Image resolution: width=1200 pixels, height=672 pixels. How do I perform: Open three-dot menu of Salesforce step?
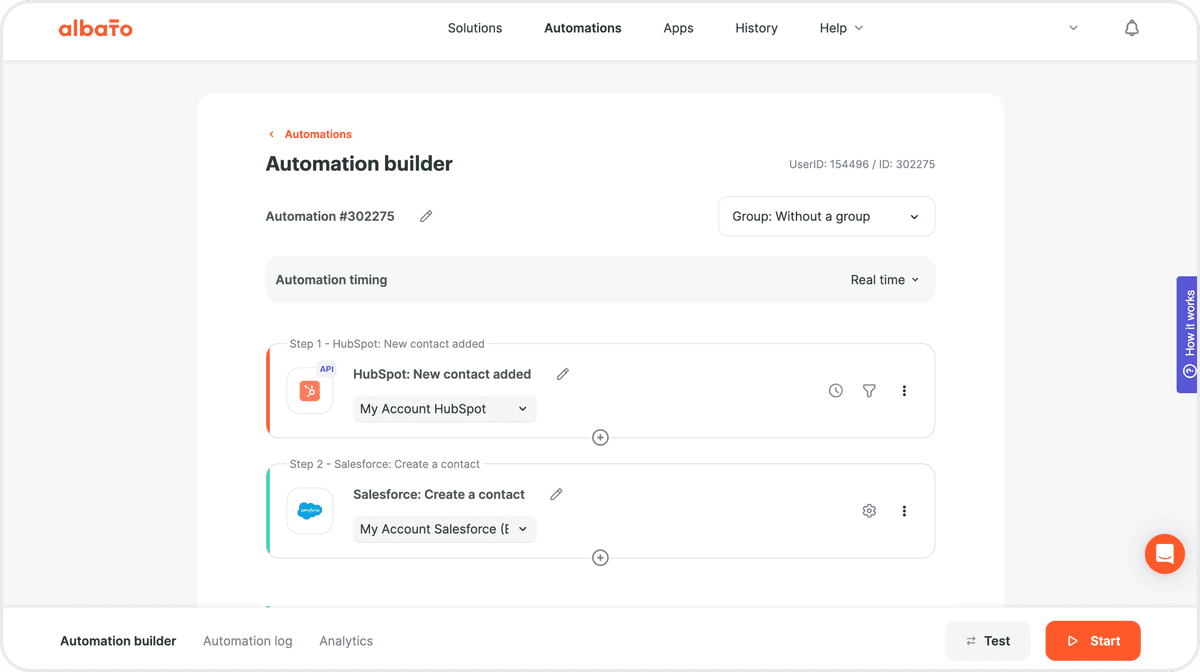904,511
